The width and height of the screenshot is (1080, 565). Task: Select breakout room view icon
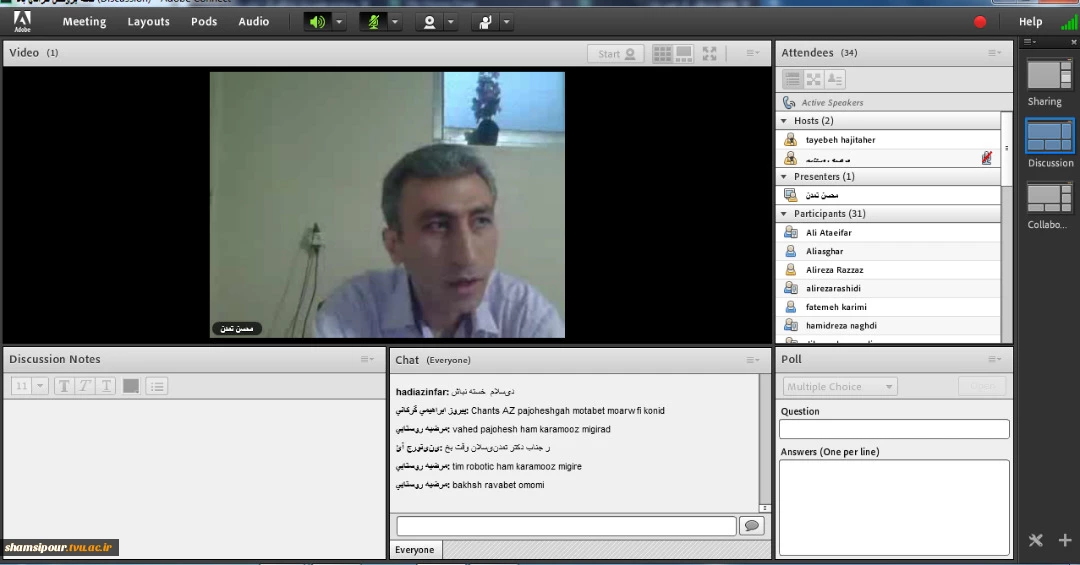coord(813,79)
